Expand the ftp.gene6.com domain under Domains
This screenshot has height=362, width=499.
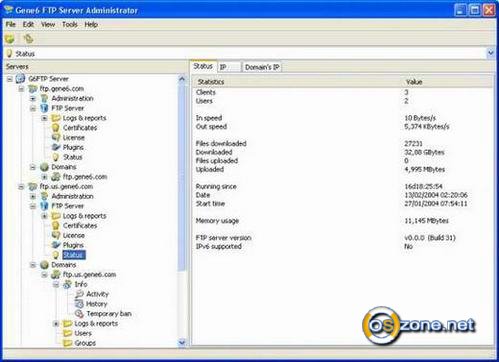tap(44, 177)
